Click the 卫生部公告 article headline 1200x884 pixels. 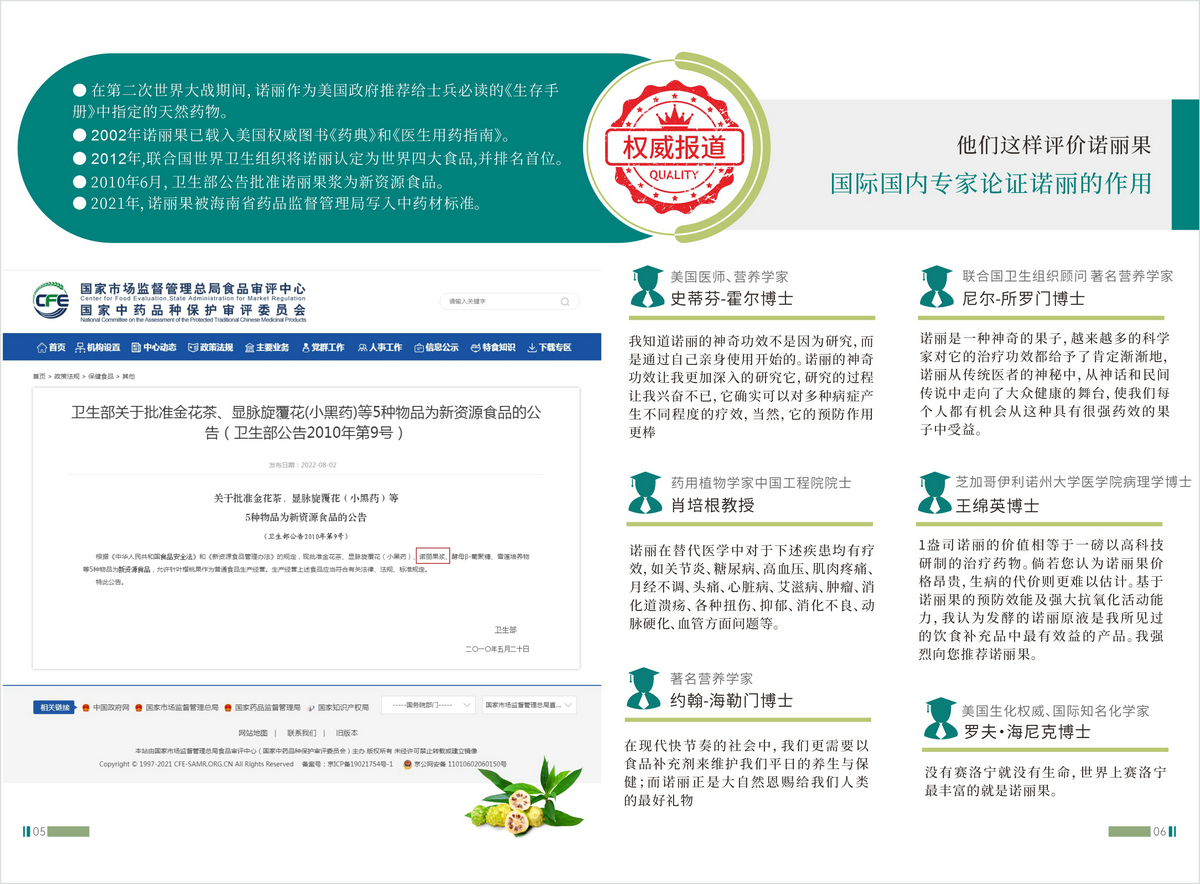click(306, 424)
